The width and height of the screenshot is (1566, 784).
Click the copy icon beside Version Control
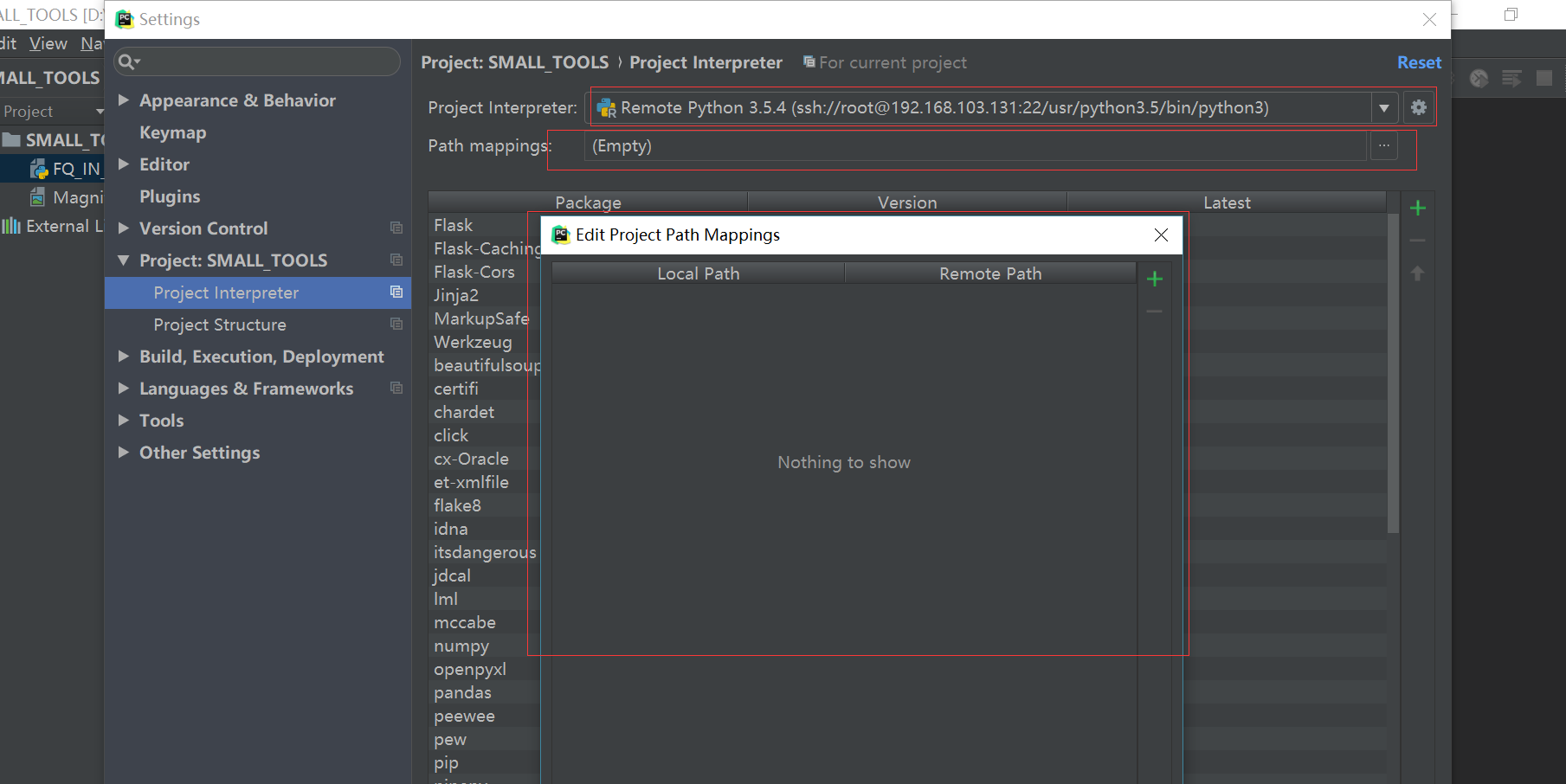[x=396, y=228]
